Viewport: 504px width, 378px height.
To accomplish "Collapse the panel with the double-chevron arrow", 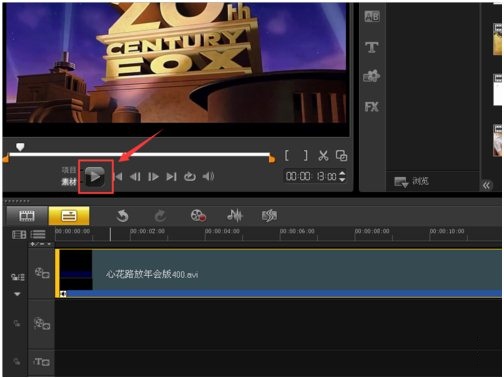I will coord(486,185).
